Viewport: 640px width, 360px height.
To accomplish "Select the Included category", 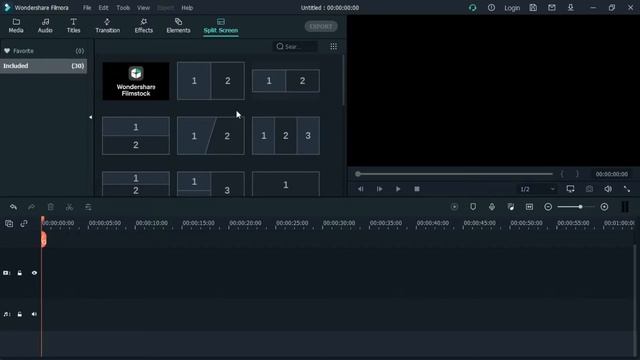I will (x=43, y=66).
